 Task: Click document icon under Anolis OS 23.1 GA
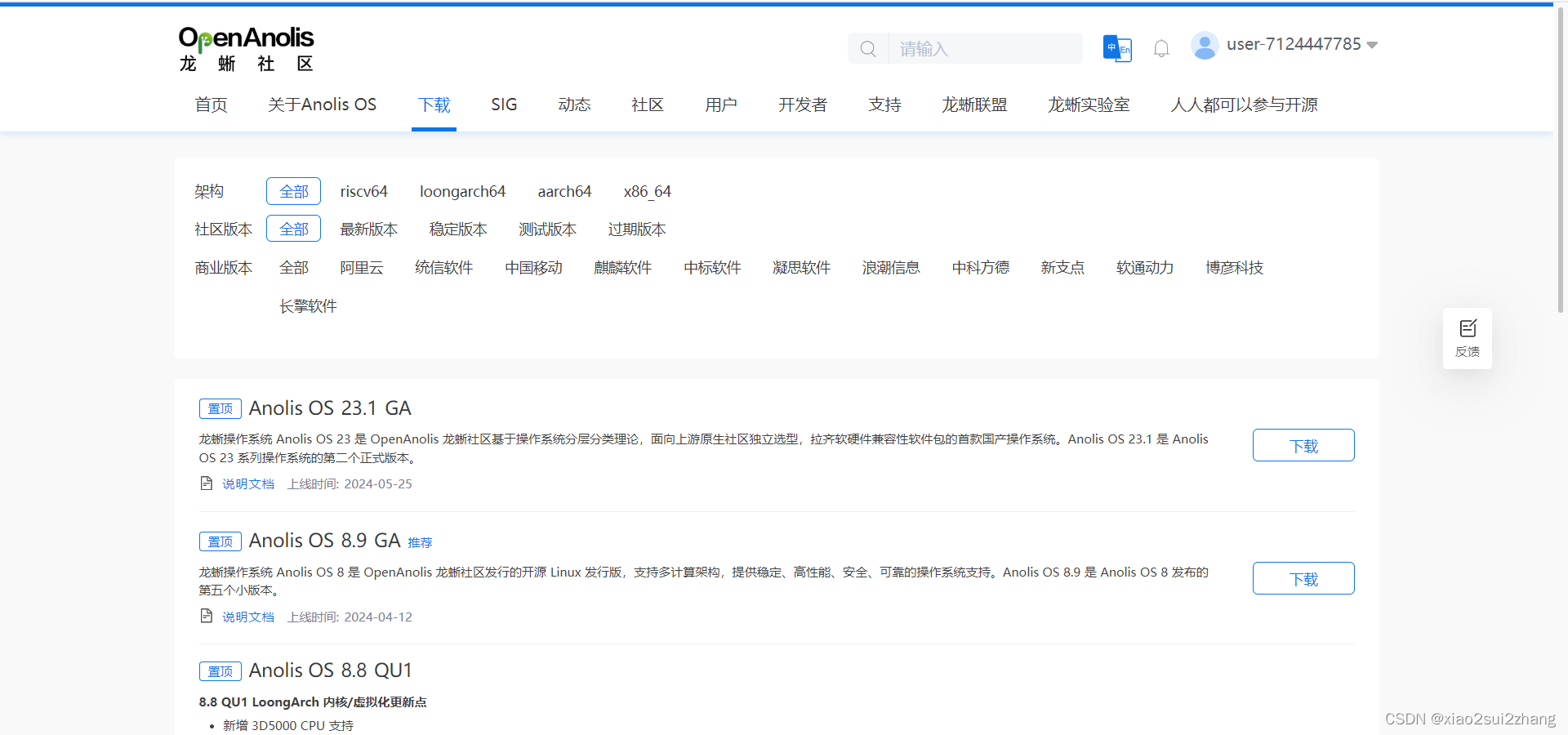coord(207,483)
